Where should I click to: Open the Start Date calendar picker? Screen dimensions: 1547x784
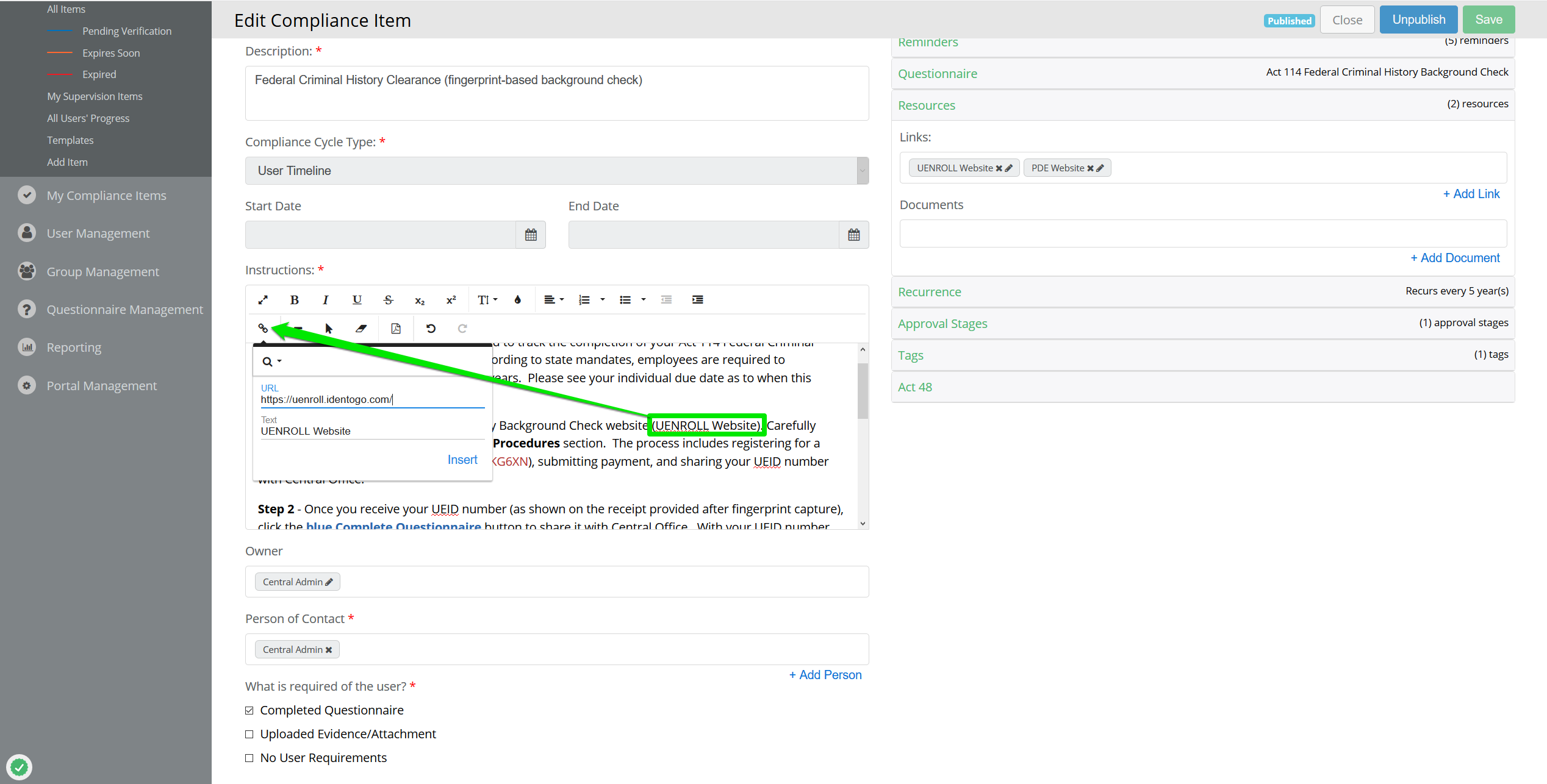[531, 235]
